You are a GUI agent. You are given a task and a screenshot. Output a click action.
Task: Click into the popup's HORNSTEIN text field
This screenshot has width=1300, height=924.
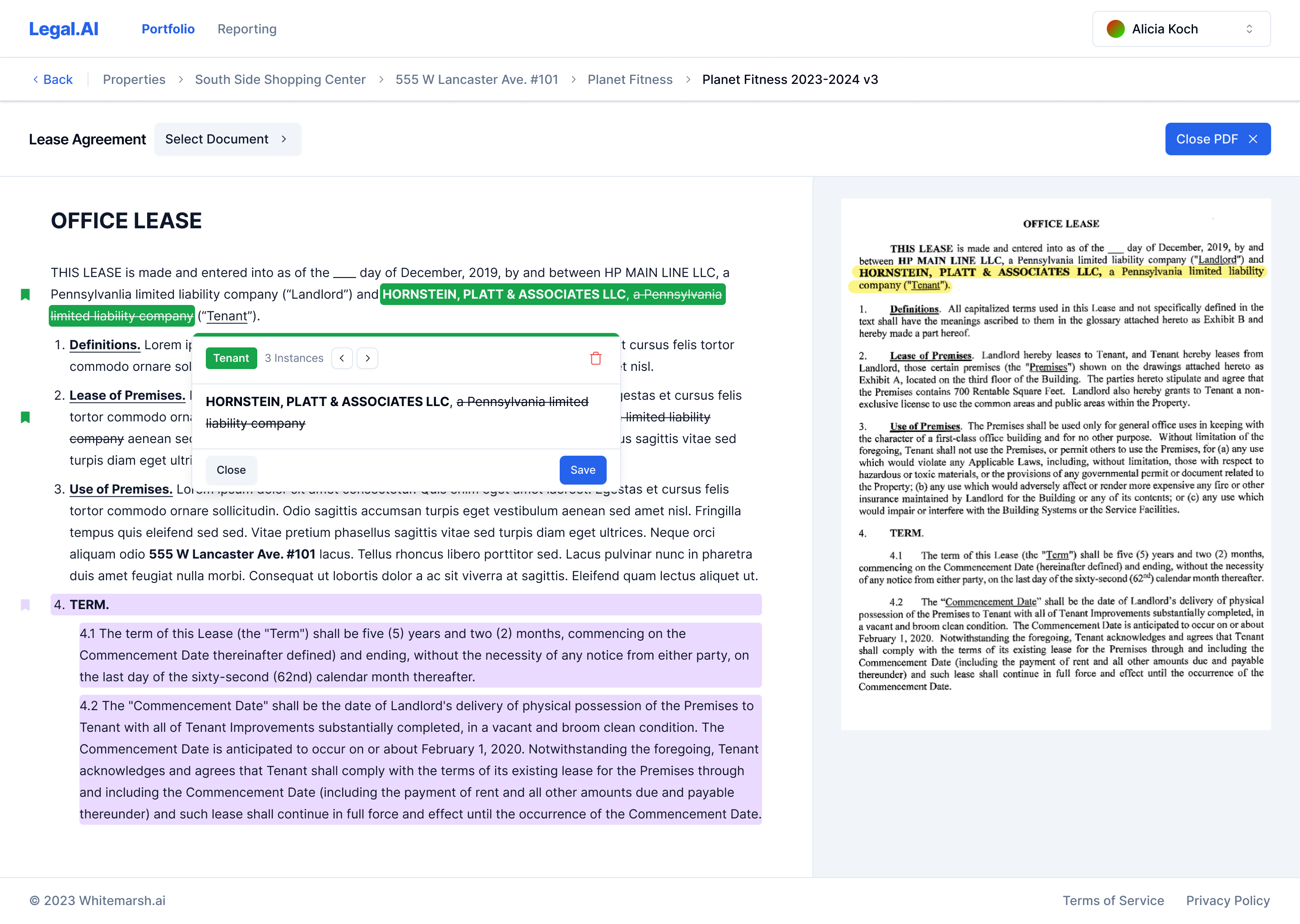(406, 413)
